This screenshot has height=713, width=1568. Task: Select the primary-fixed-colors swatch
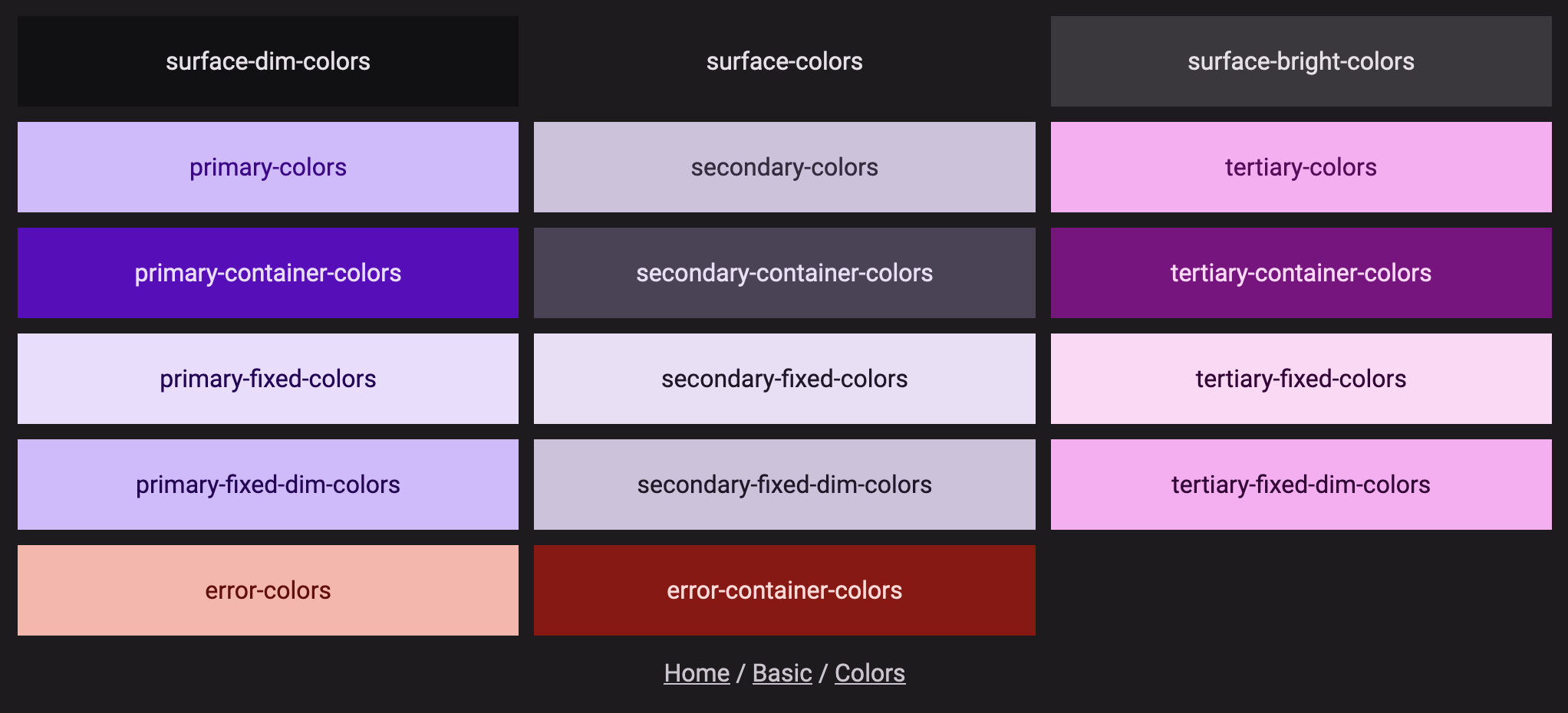(268, 379)
